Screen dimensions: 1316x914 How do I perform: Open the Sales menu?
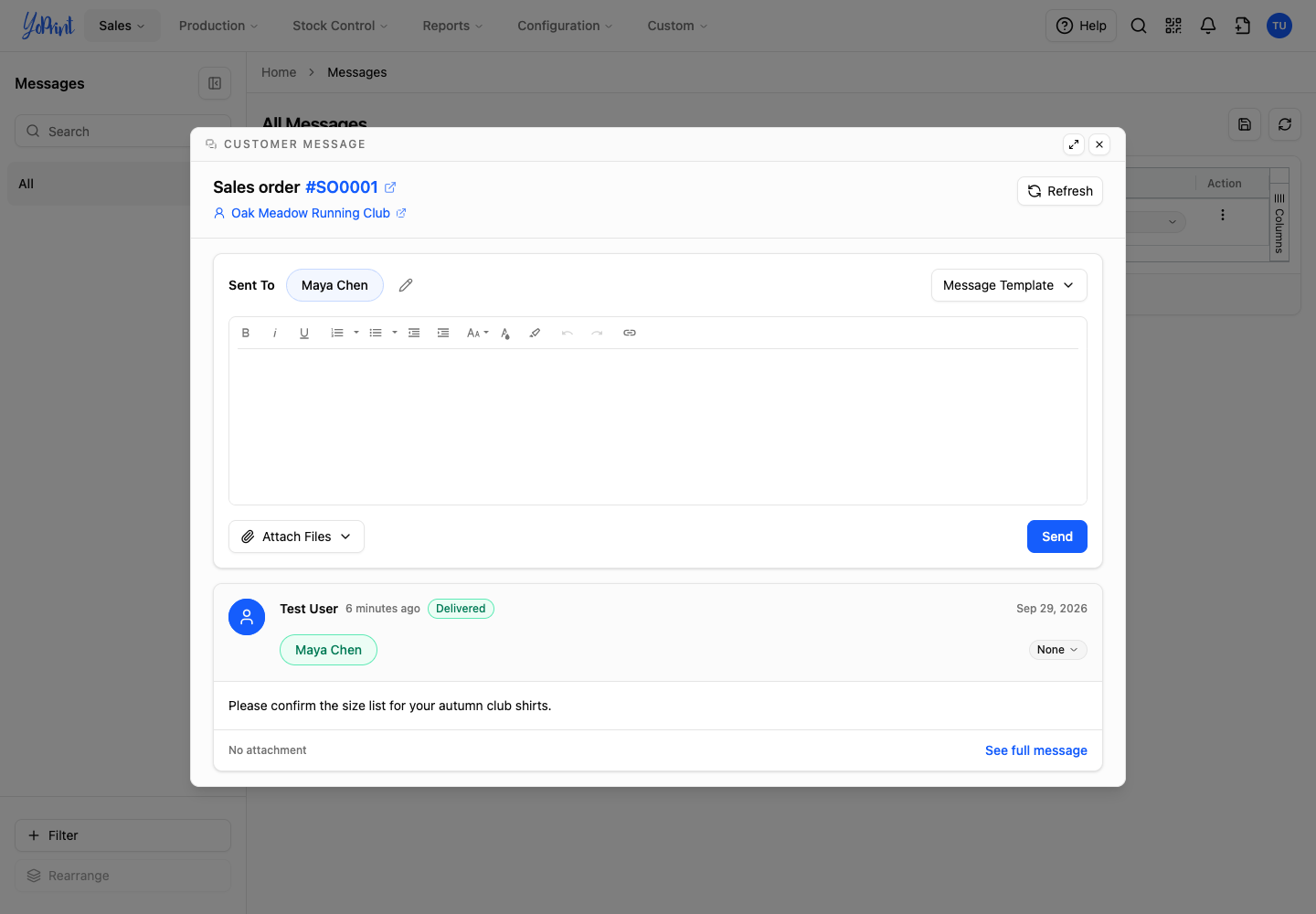122,26
